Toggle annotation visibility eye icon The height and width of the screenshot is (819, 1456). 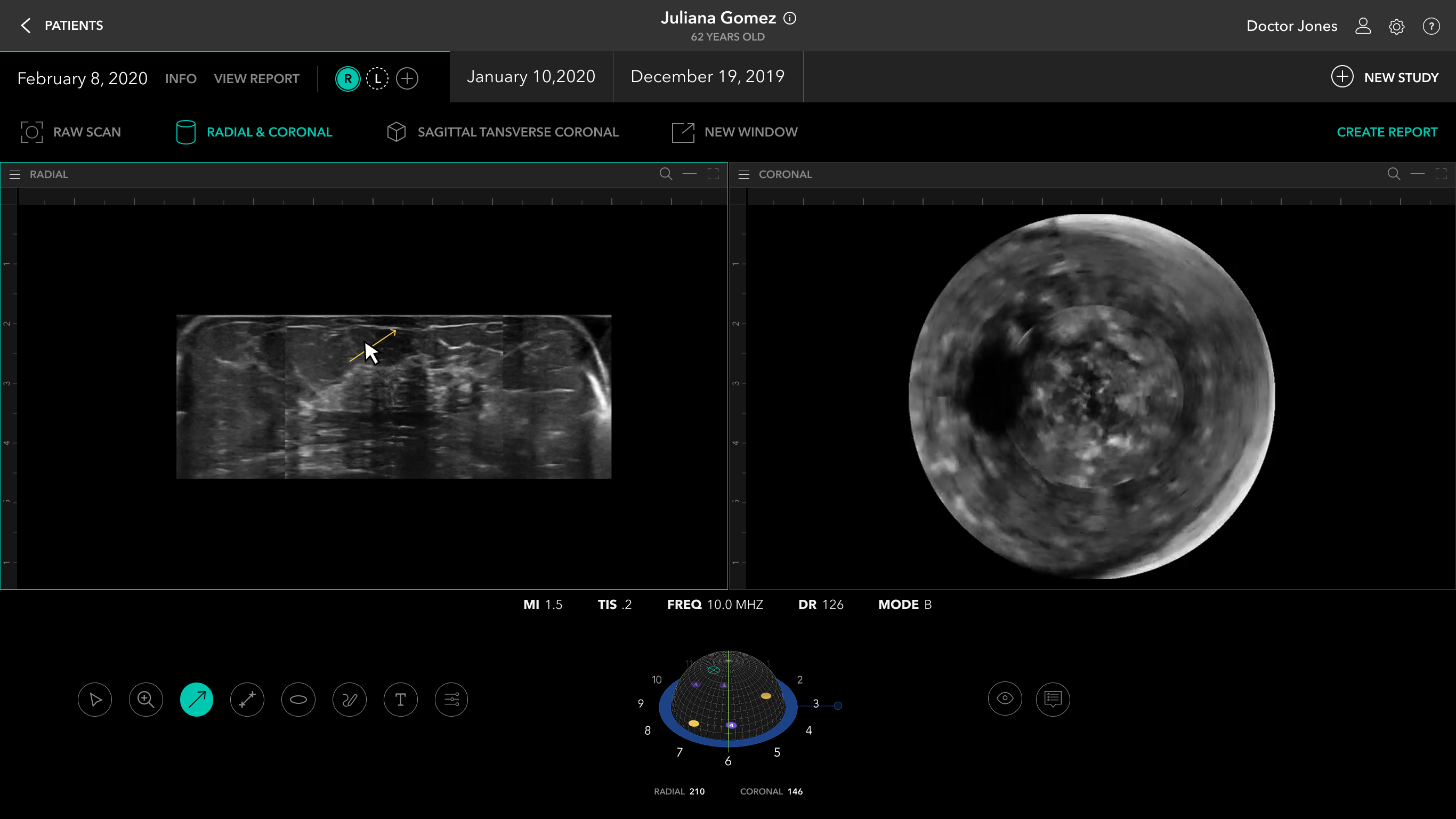[1005, 699]
